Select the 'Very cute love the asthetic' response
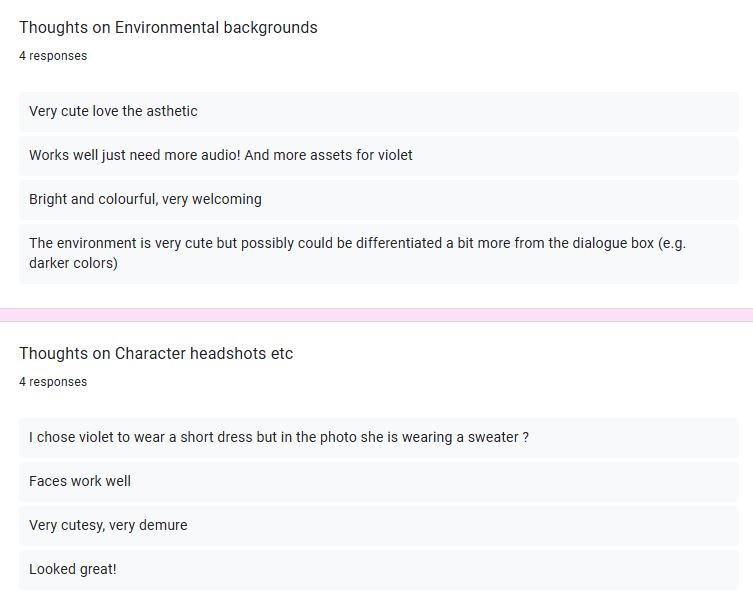The width and height of the screenshot is (753, 595). 378,111
